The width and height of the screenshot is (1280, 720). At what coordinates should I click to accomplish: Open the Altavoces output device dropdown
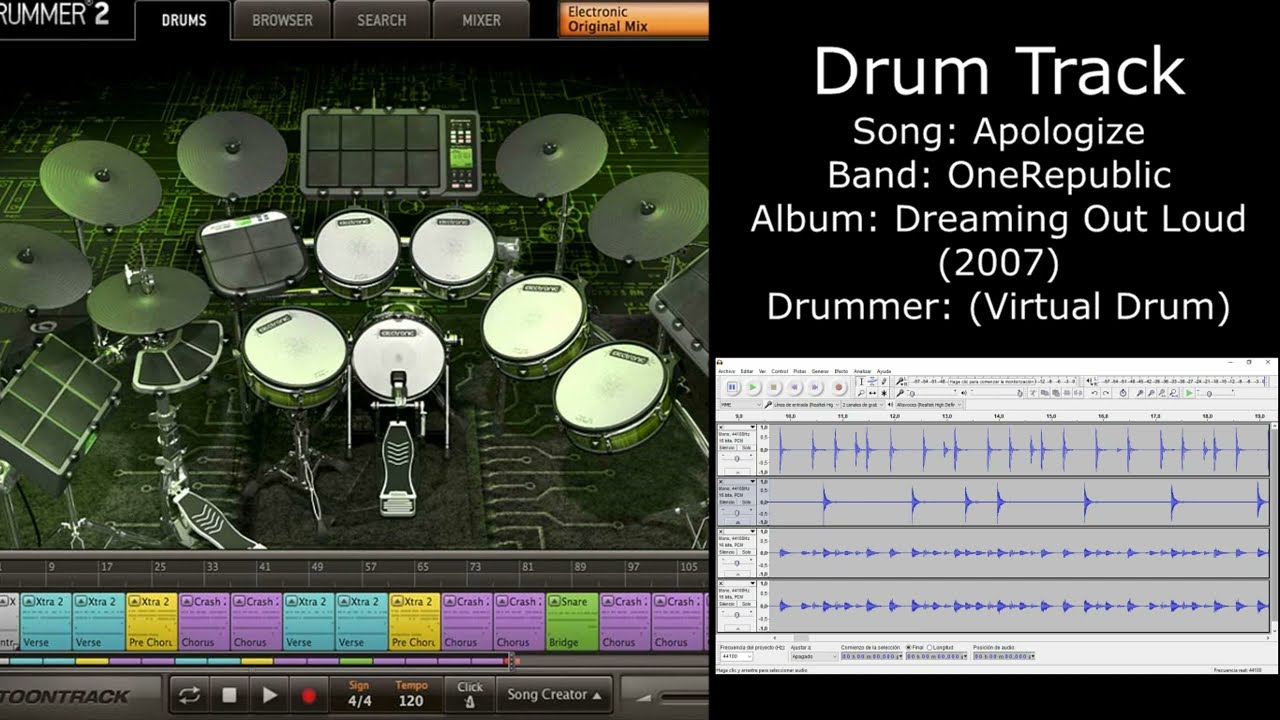[x=929, y=405]
